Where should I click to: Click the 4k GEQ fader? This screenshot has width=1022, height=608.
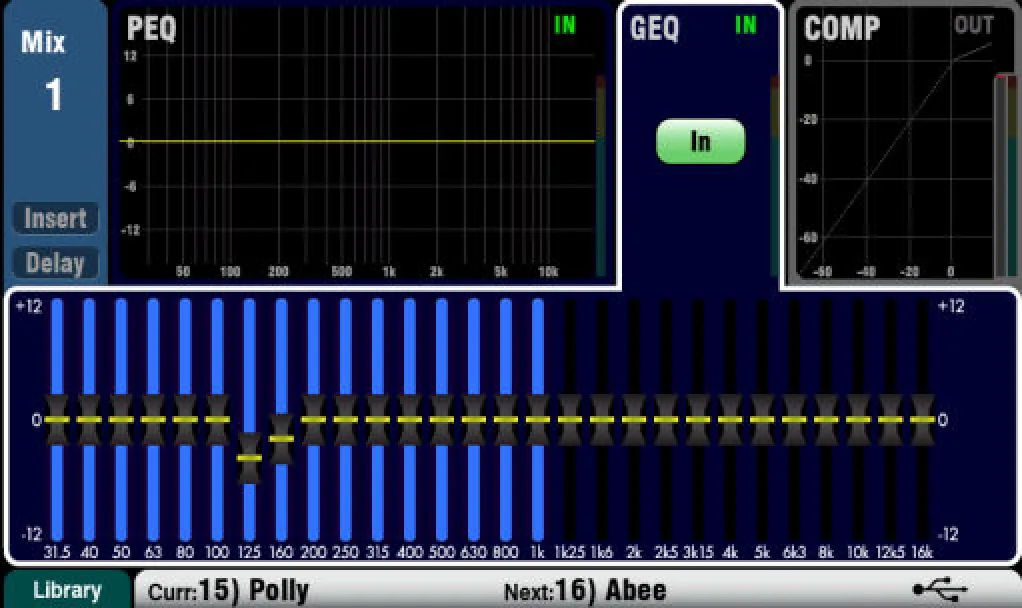pyautogui.click(x=730, y=420)
